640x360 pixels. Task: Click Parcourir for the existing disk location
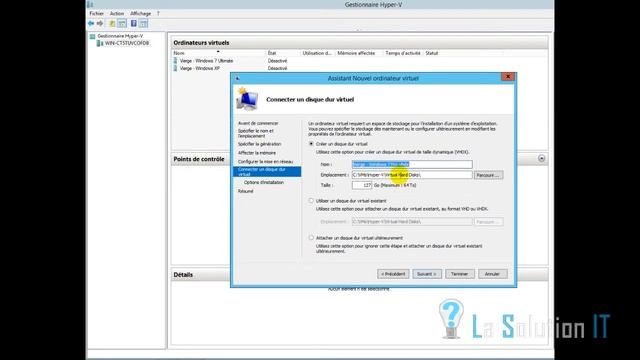click(489, 222)
